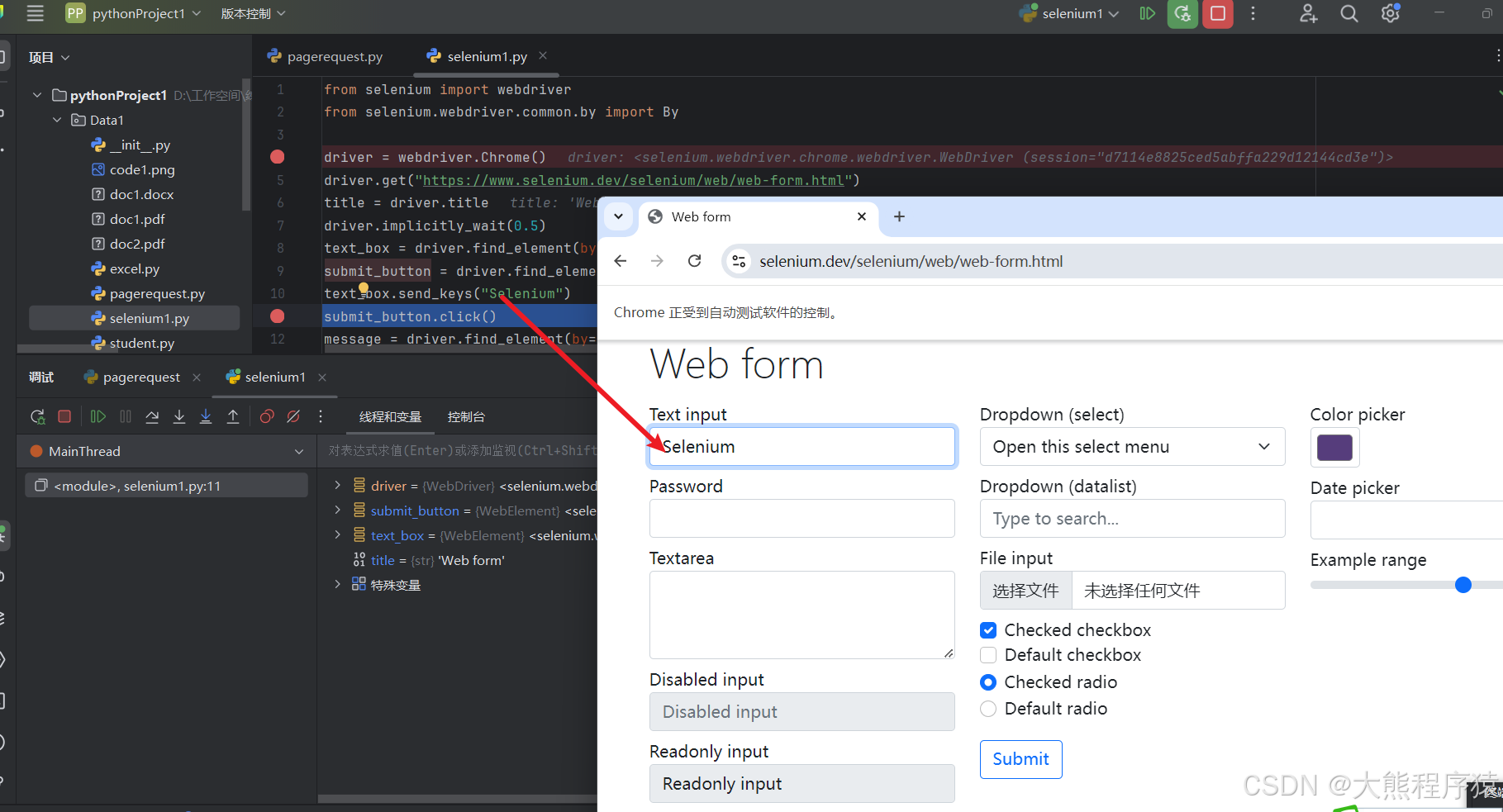The image size is (1503, 812).
Task: Toggle off the Checked checkbox
Action: [988, 629]
